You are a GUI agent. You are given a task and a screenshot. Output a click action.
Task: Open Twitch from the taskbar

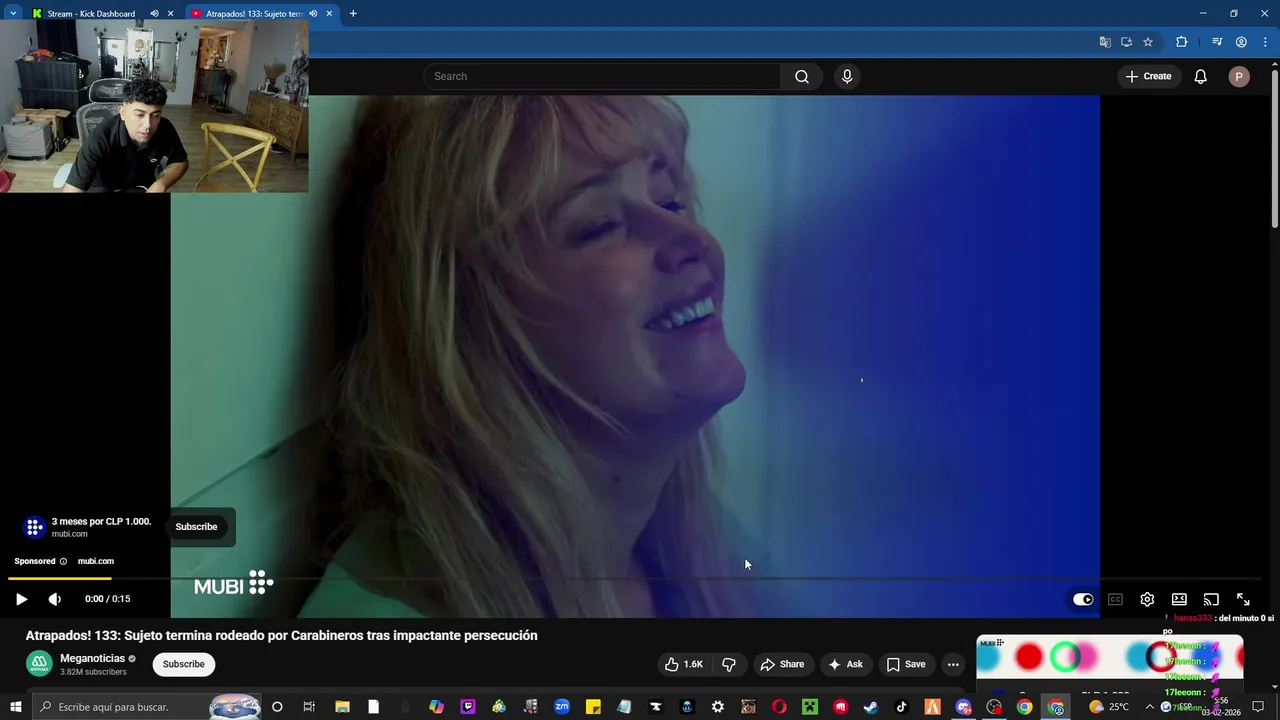467,707
